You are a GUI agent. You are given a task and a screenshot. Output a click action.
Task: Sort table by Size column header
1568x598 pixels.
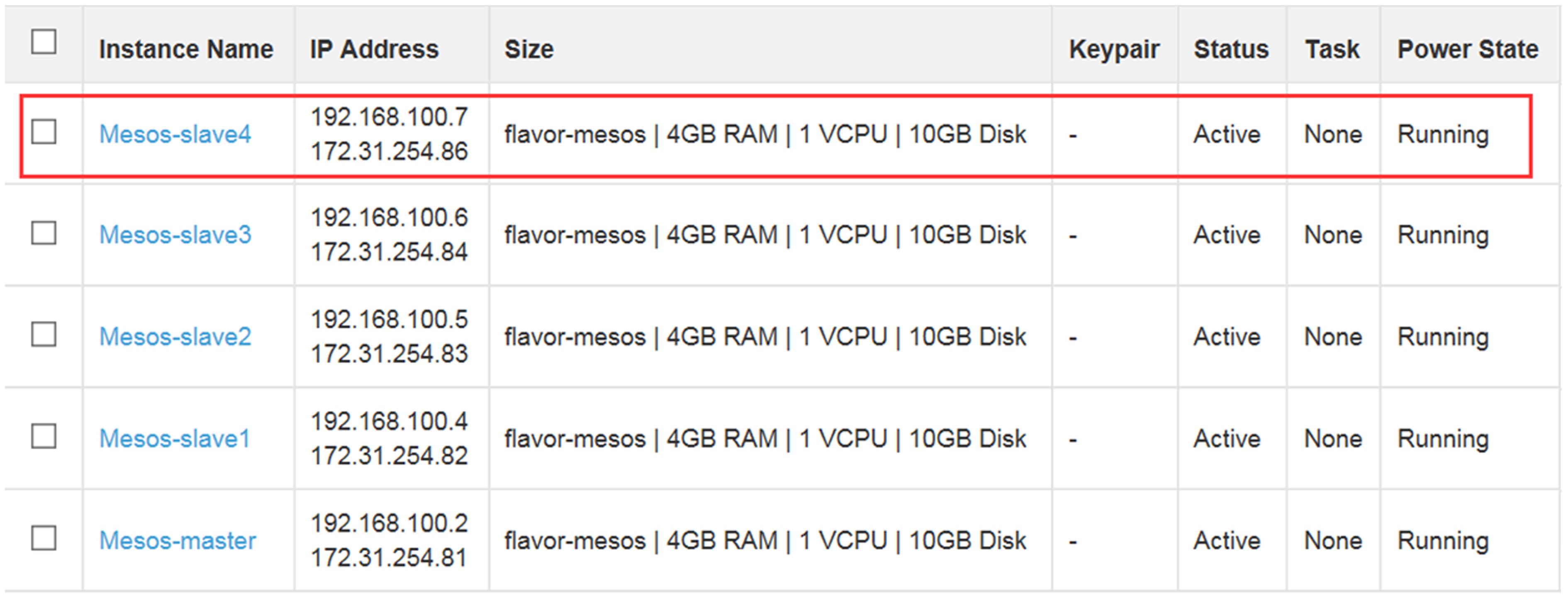point(528,49)
